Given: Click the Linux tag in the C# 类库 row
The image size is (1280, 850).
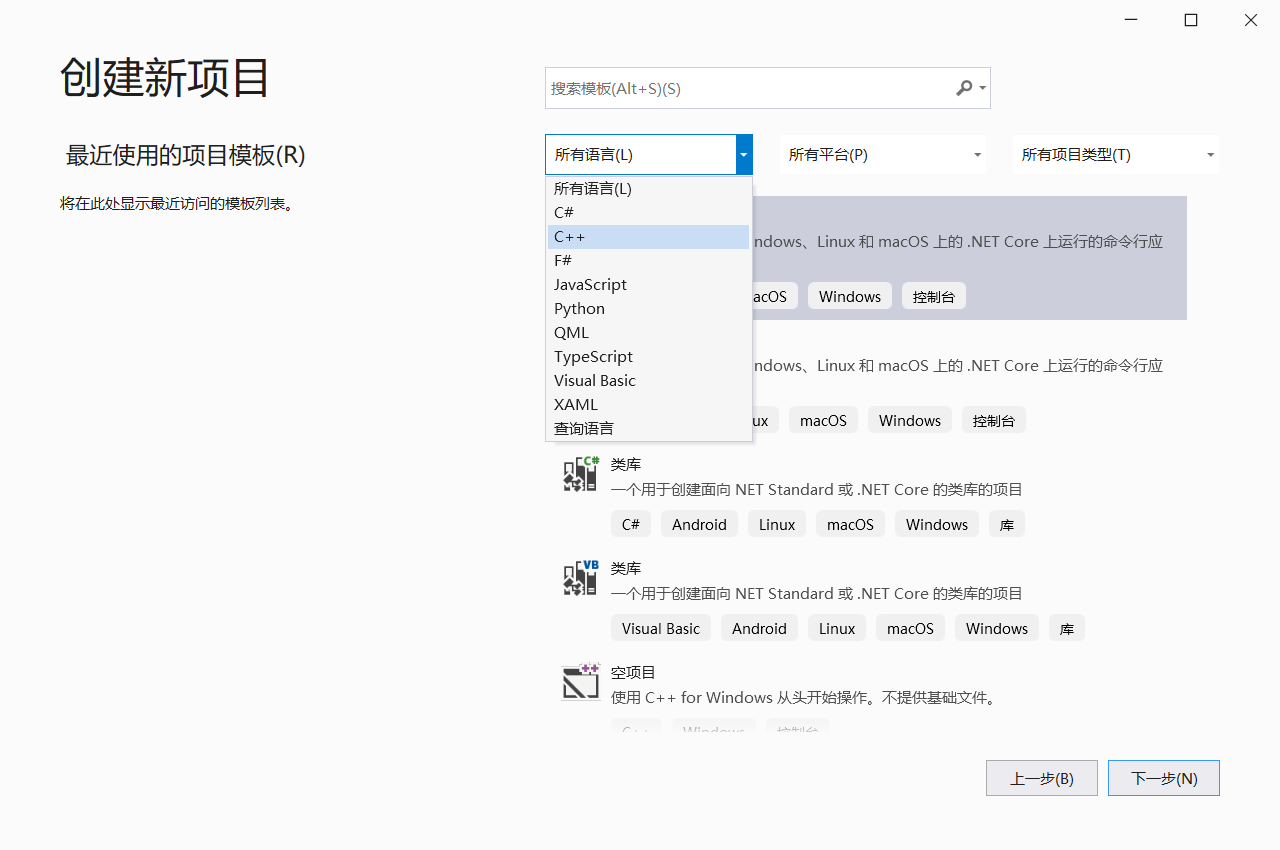Looking at the screenshot, I should pyautogui.click(x=777, y=524).
